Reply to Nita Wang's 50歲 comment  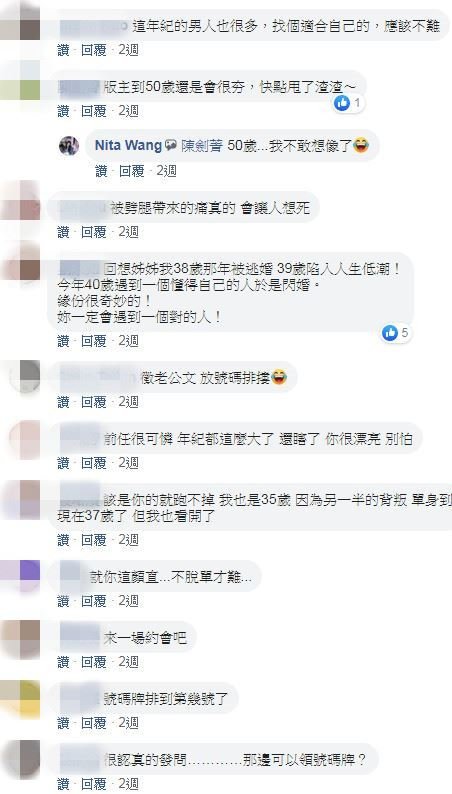point(132,171)
